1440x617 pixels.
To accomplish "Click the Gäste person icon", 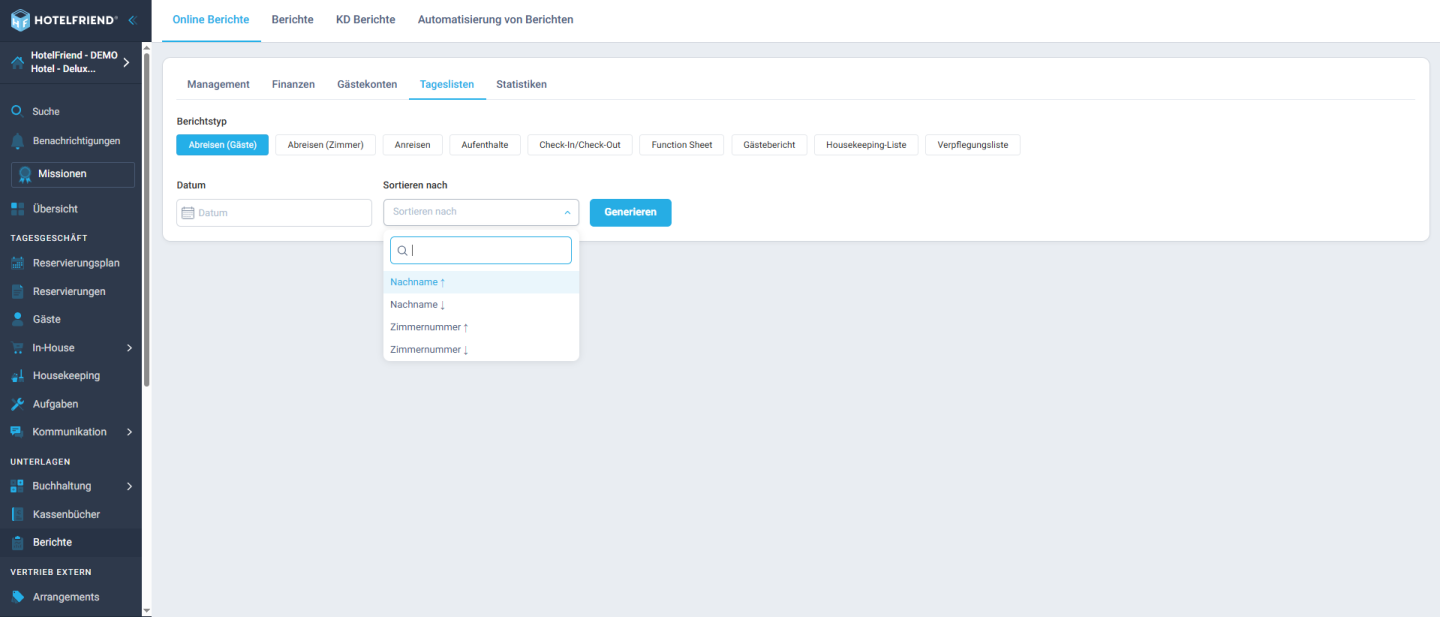I will tap(17, 320).
